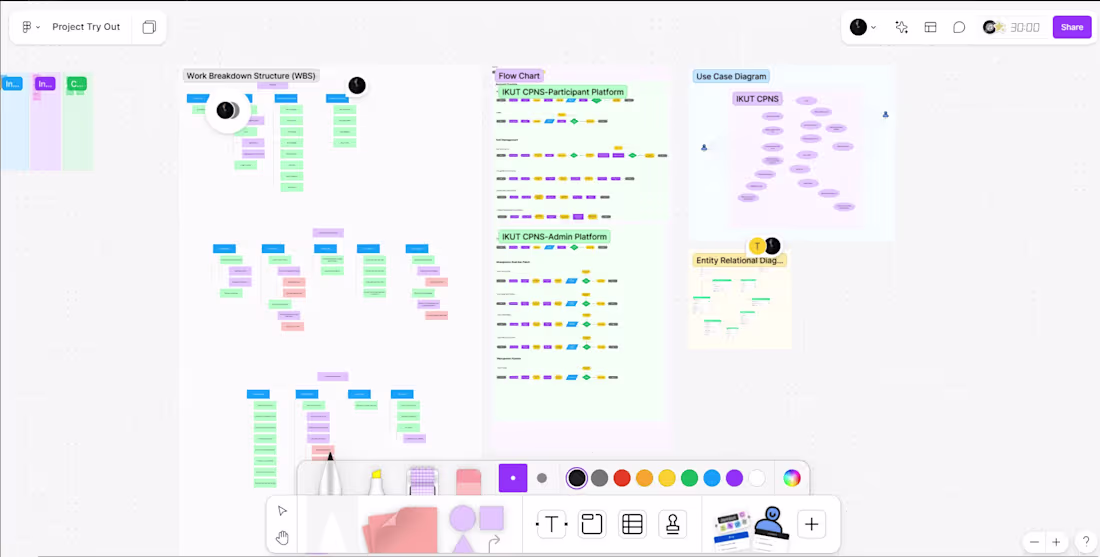
Task: Click the purple In... section label
Action: click(45, 84)
